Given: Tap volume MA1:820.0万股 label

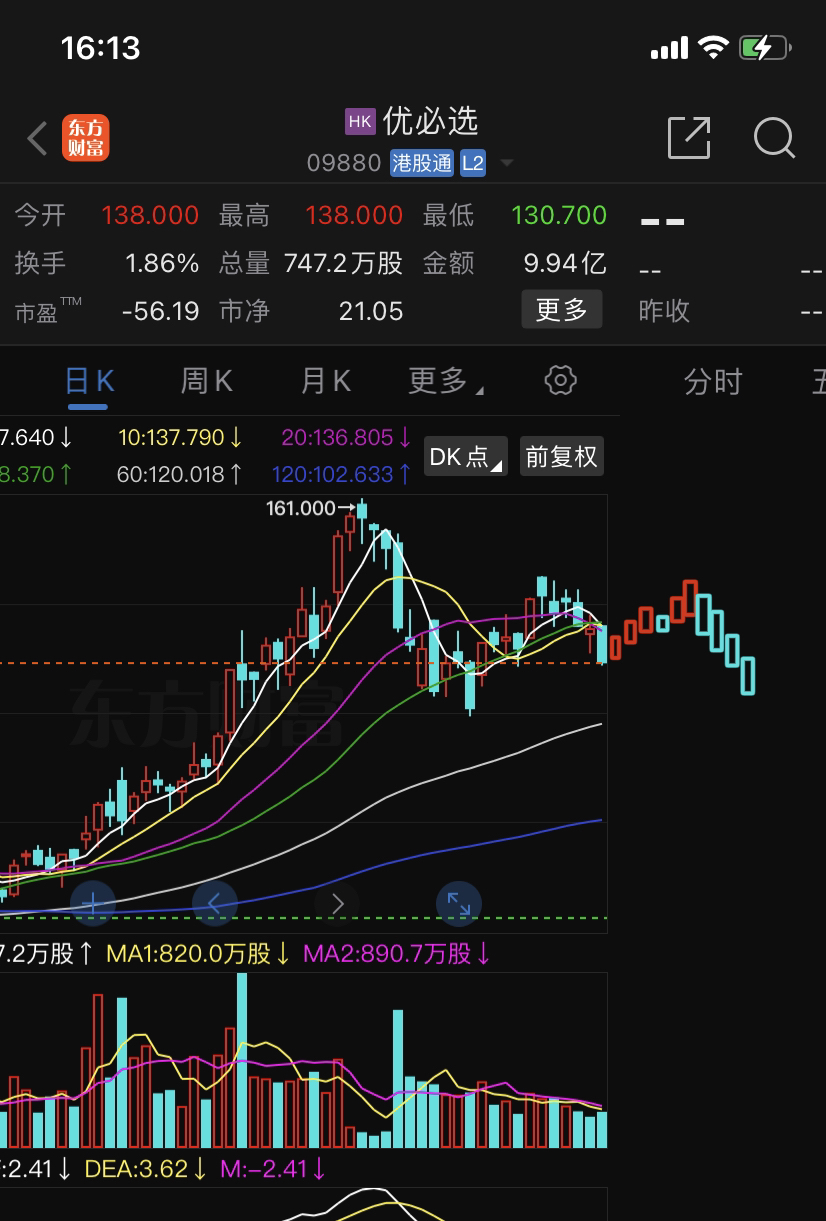Looking at the screenshot, I should (199, 954).
